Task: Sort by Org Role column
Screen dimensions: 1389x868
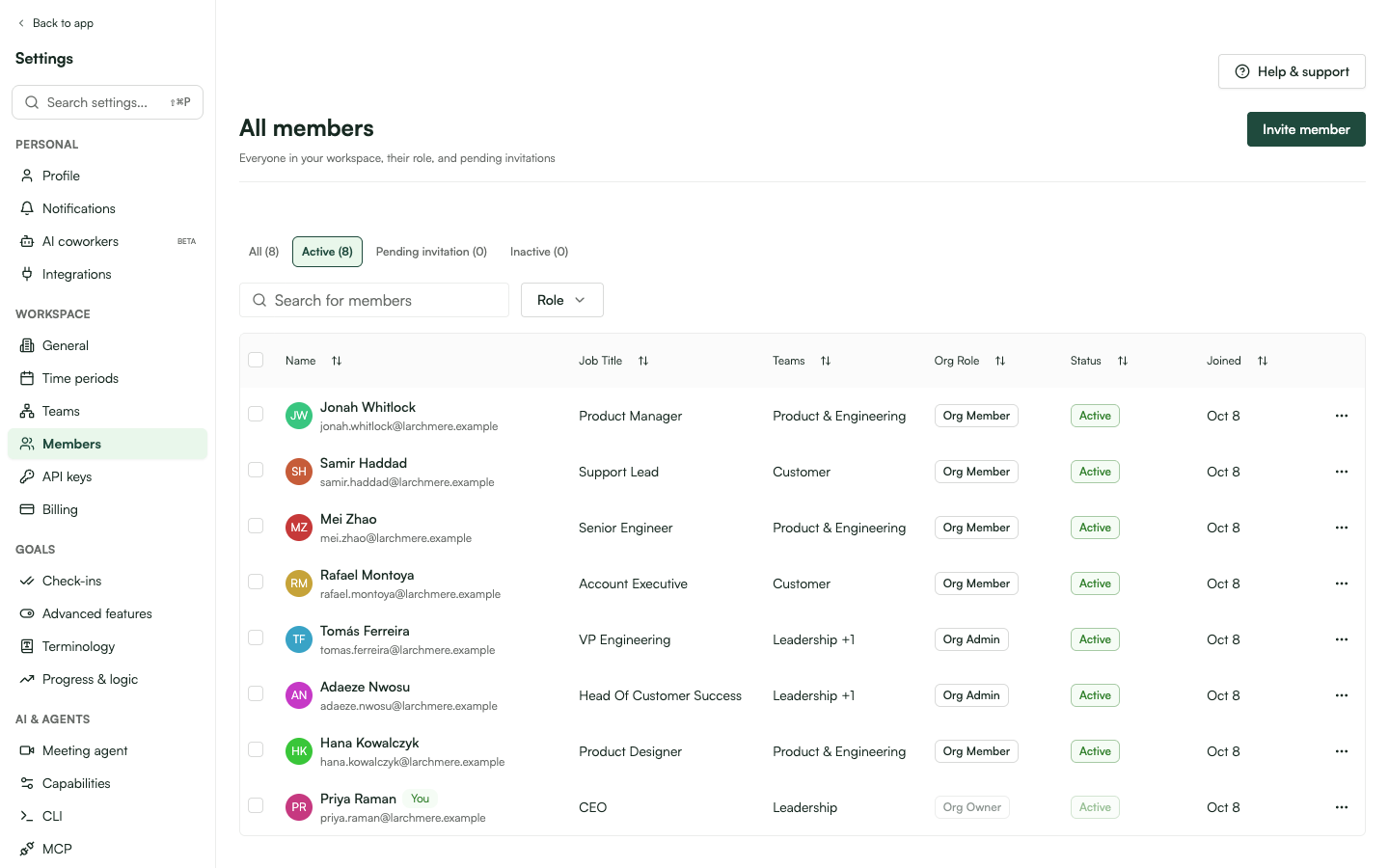Action: pyautogui.click(x=1000, y=361)
